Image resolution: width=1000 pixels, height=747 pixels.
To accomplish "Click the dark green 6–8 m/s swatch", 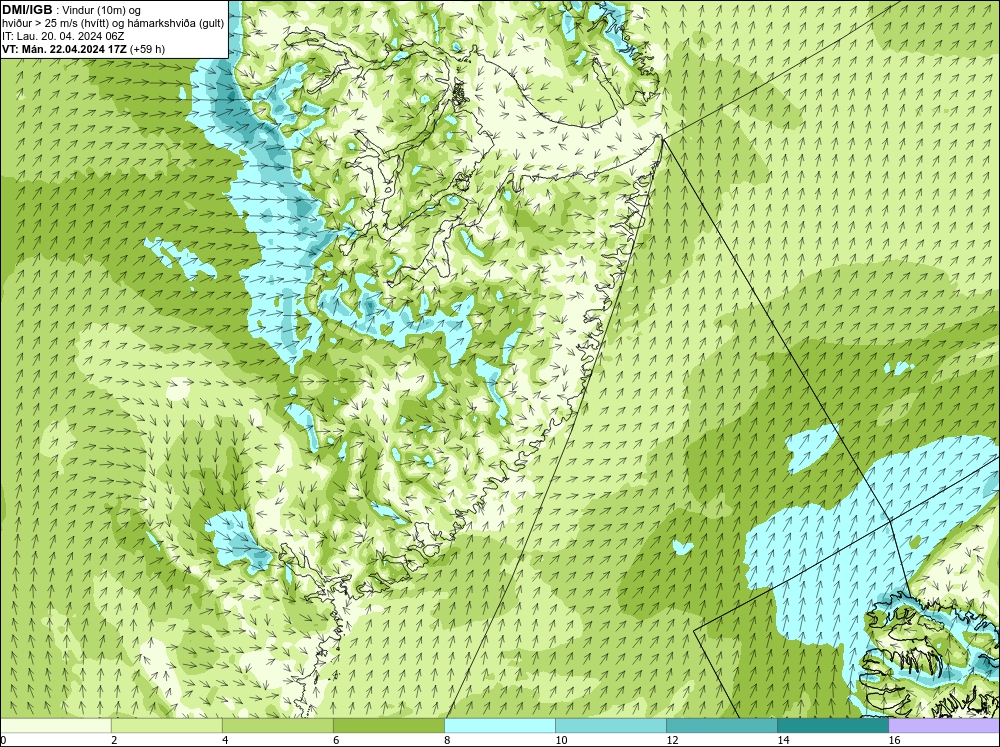I will (389, 725).
